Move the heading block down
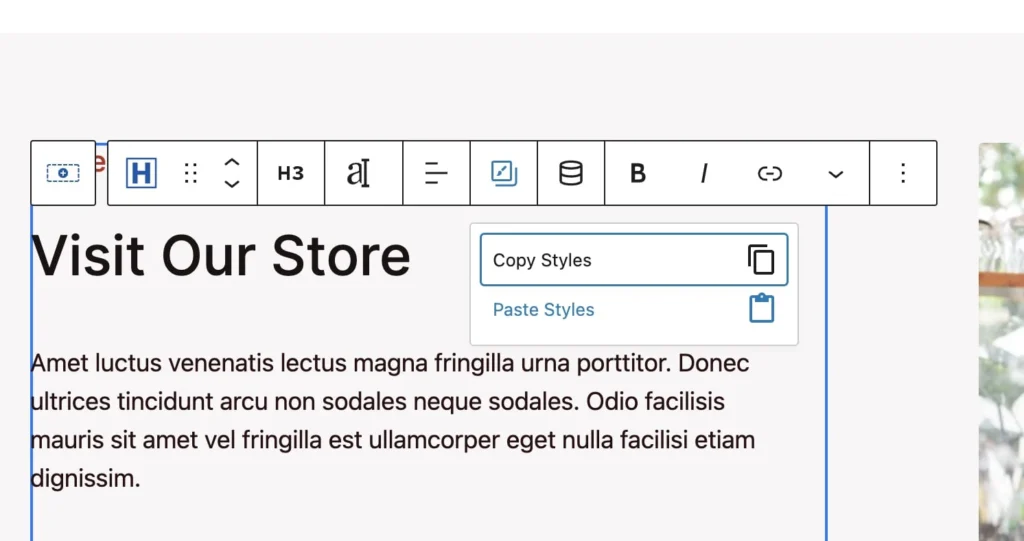The width and height of the screenshot is (1024, 541). pos(231,184)
